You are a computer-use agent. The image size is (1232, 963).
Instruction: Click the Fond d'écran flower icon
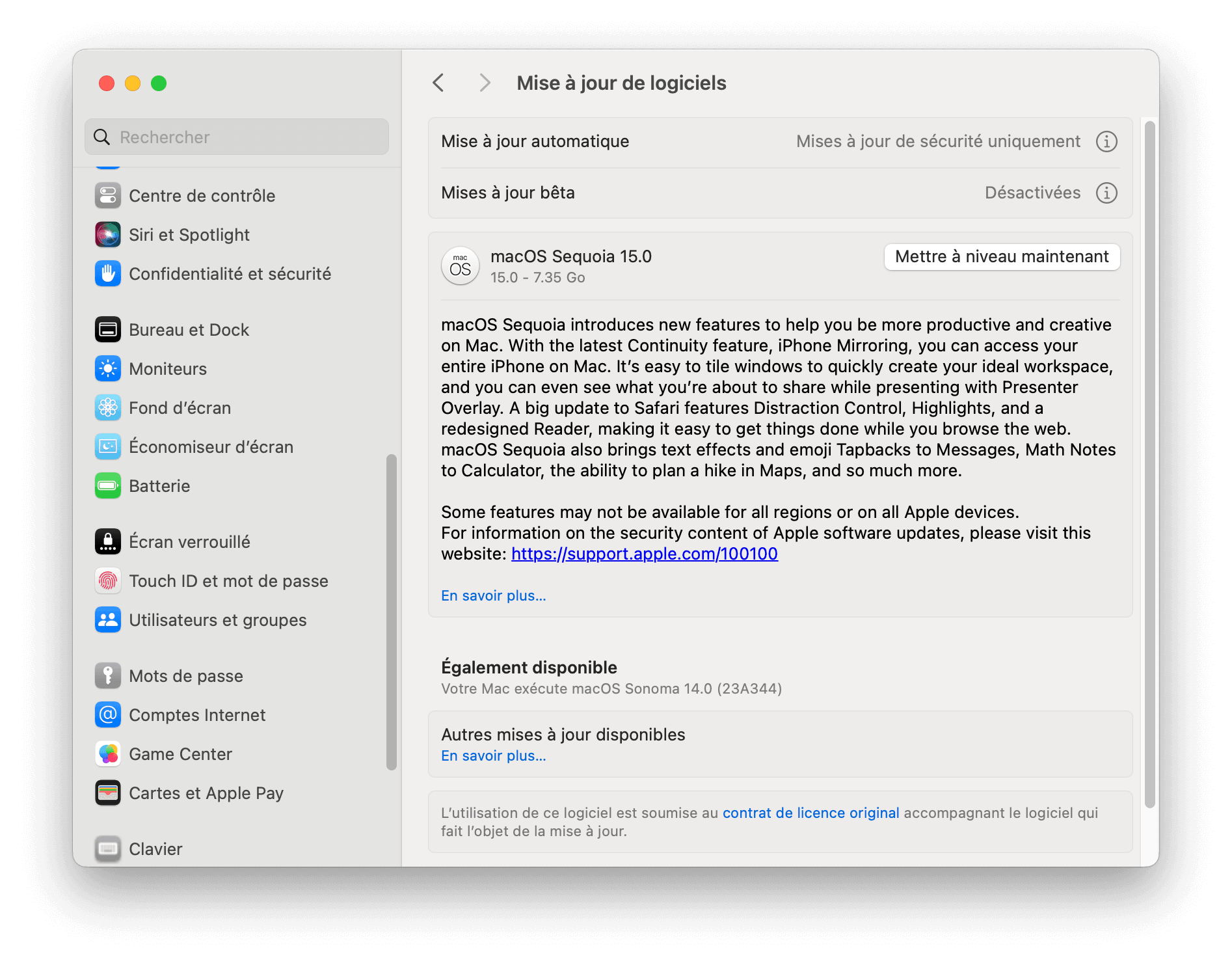(108, 408)
